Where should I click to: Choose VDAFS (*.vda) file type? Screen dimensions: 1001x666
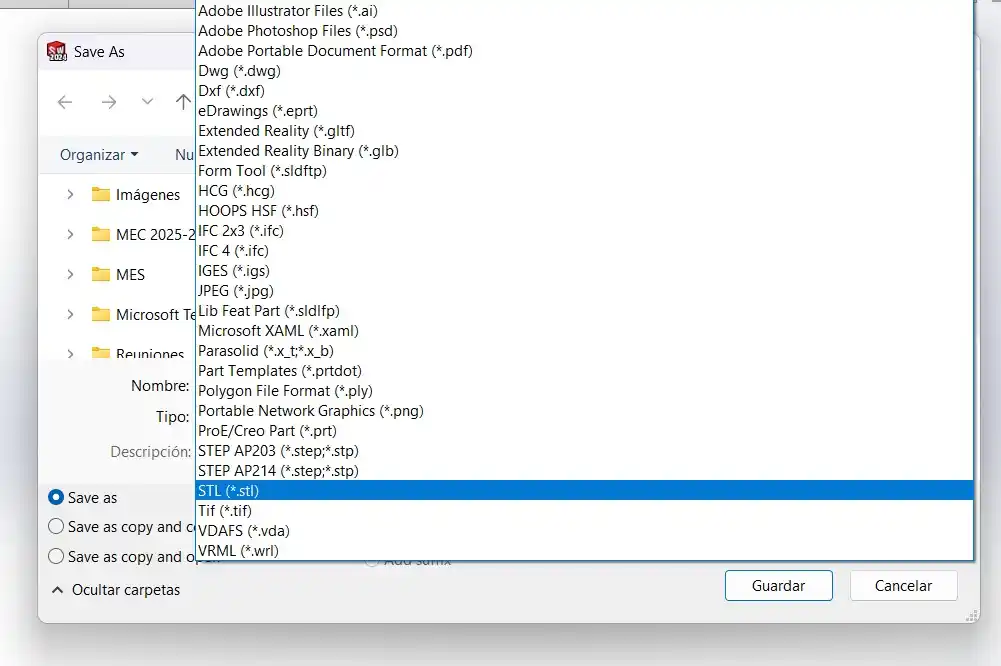coord(584,531)
